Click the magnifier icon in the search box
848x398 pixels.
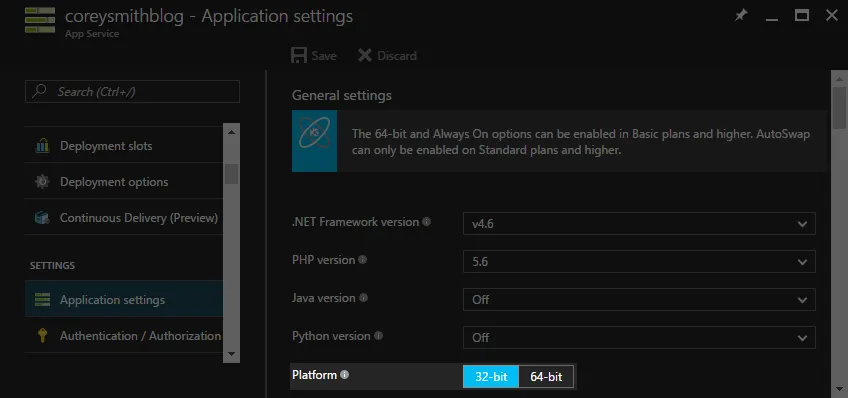[x=39, y=91]
